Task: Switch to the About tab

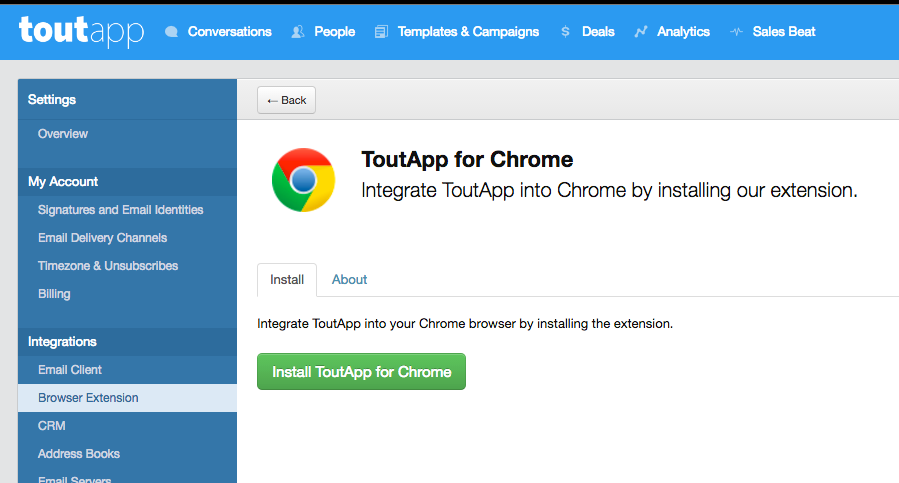Action: point(349,280)
